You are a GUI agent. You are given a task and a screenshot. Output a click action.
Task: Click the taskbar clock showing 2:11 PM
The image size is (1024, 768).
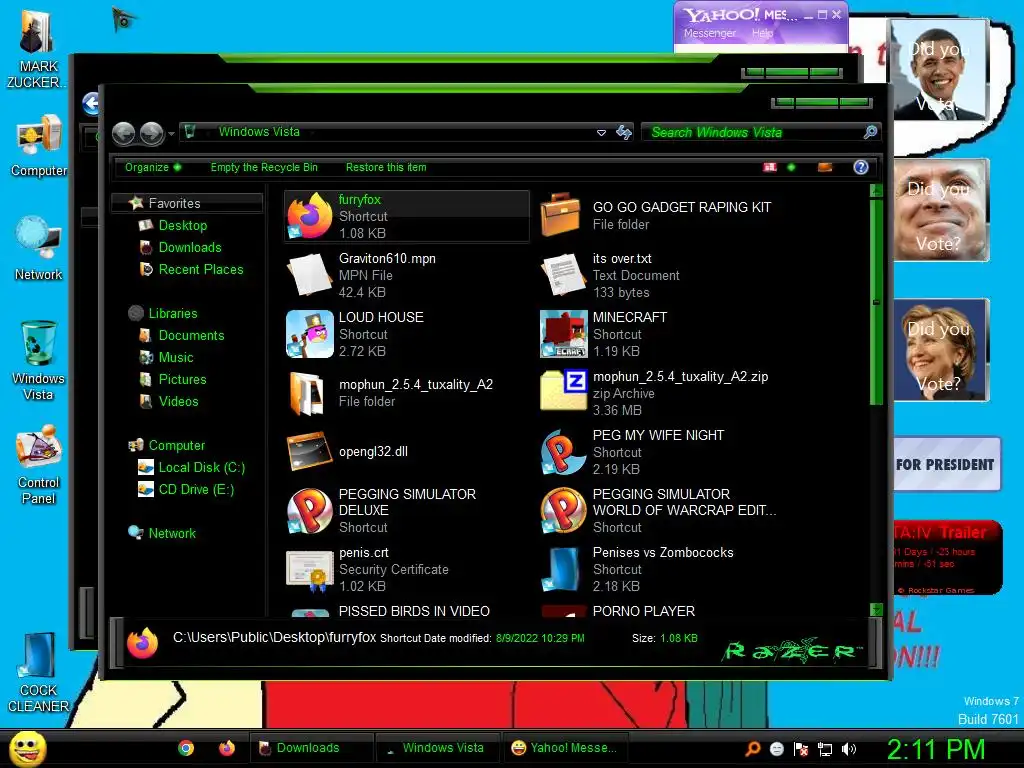point(936,749)
